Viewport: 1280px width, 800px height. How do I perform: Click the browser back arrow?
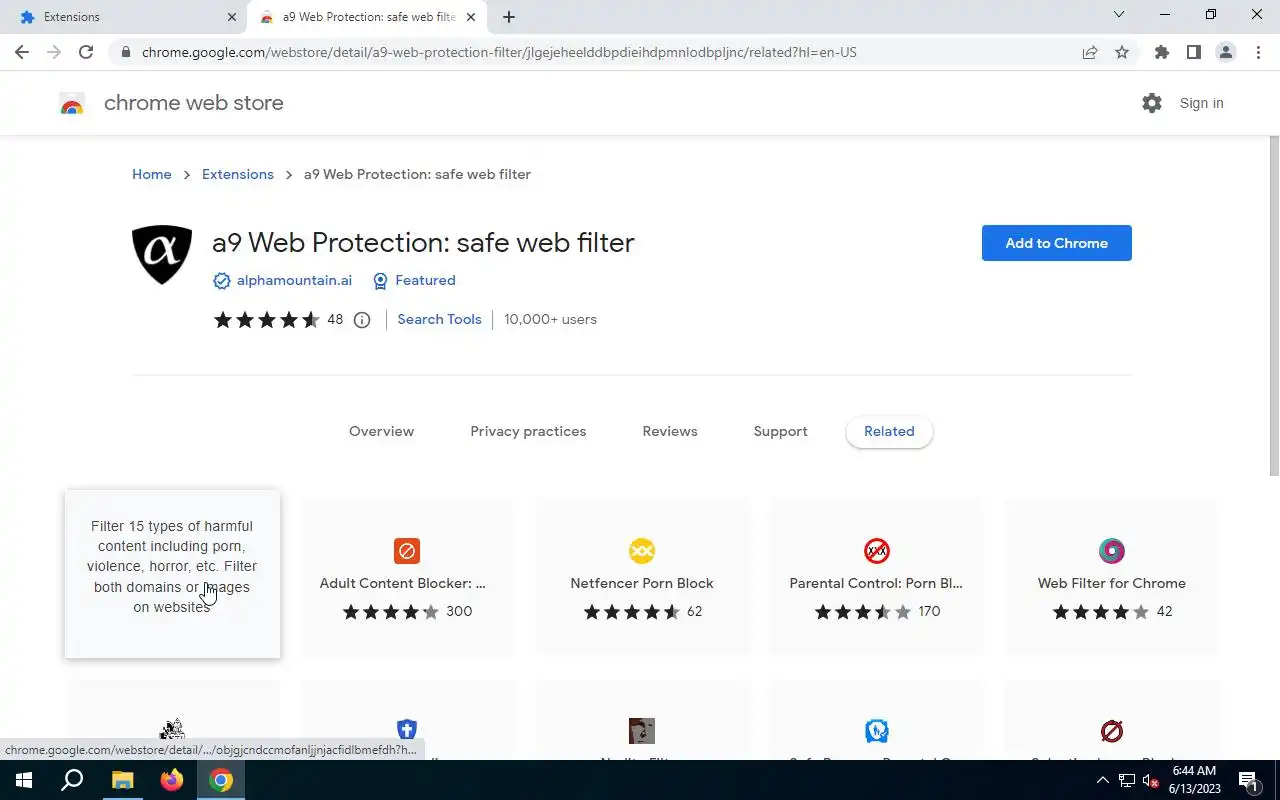point(22,52)
